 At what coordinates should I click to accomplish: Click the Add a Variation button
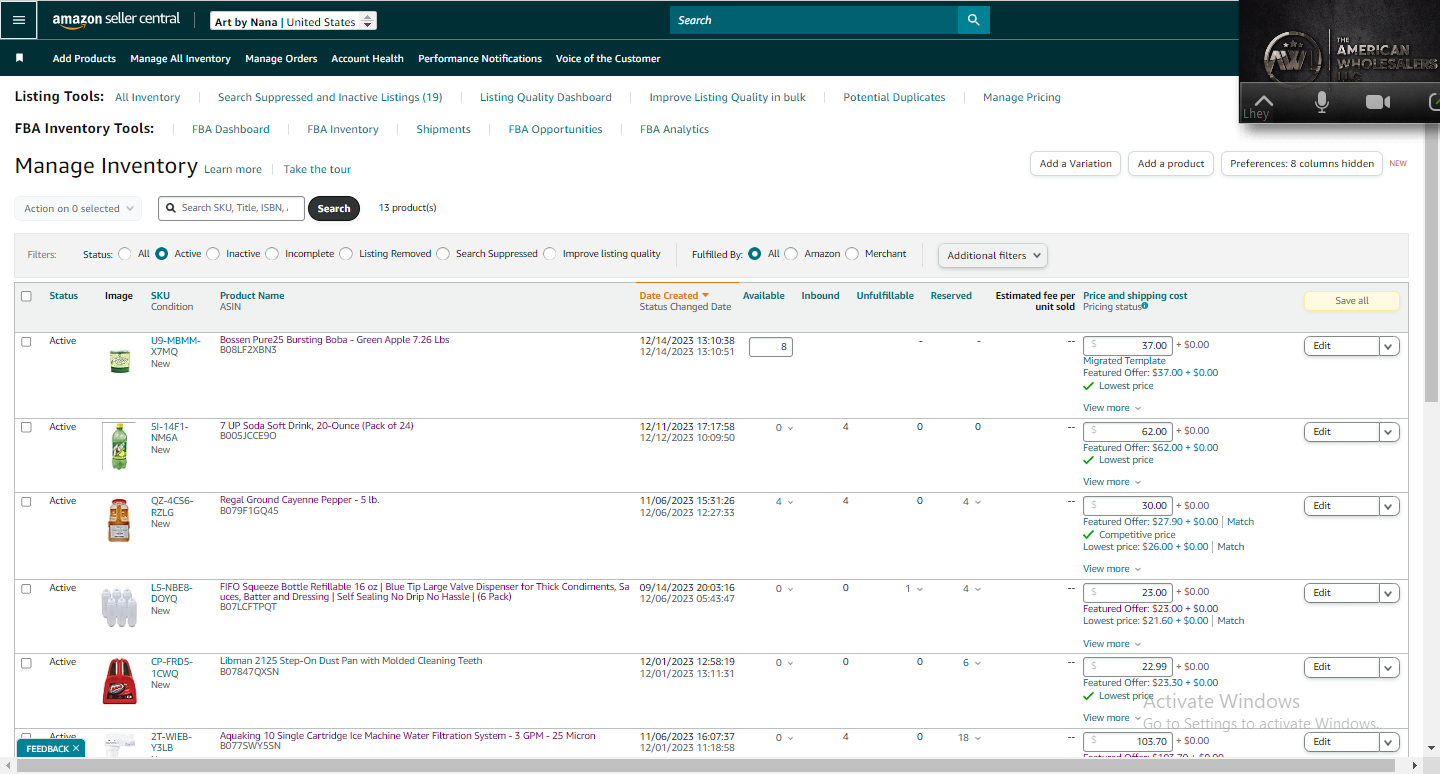coord(1075,164)
